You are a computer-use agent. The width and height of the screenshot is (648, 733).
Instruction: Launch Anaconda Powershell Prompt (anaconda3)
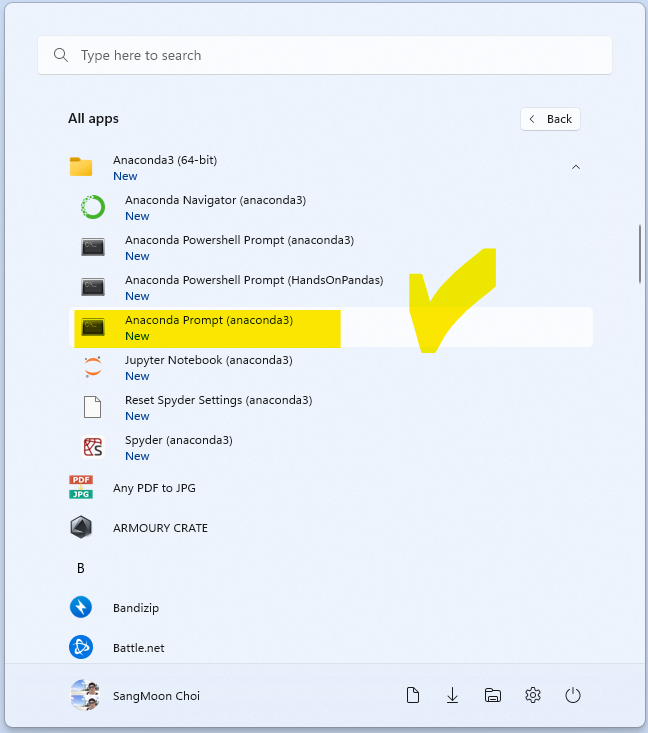pyautogui.click(x=331, y=247)
